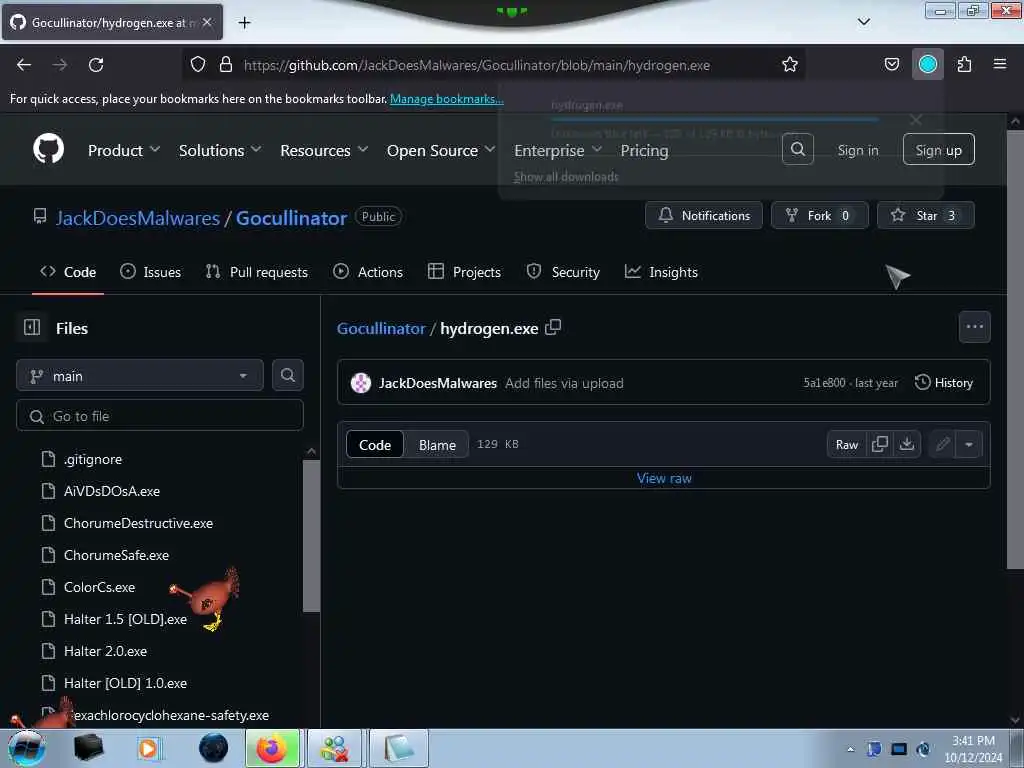Switch to the Security tab
The image size is (1024, 768).
[563, 272]
